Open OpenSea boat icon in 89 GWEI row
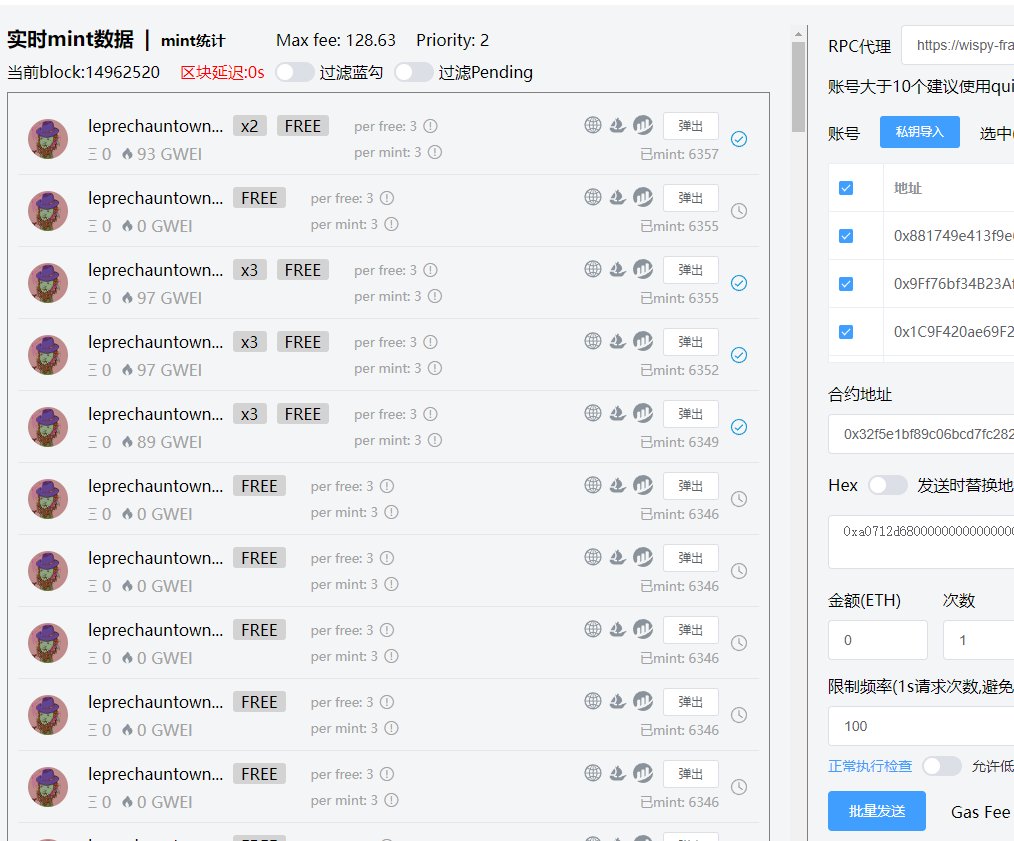 pyautogui.click(x=618, y=413)
